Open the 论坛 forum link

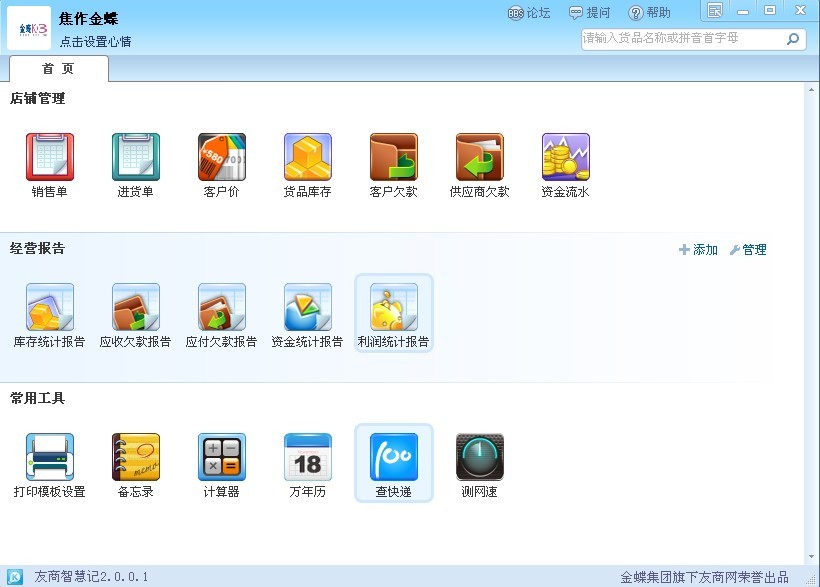(x=530, y=13)
